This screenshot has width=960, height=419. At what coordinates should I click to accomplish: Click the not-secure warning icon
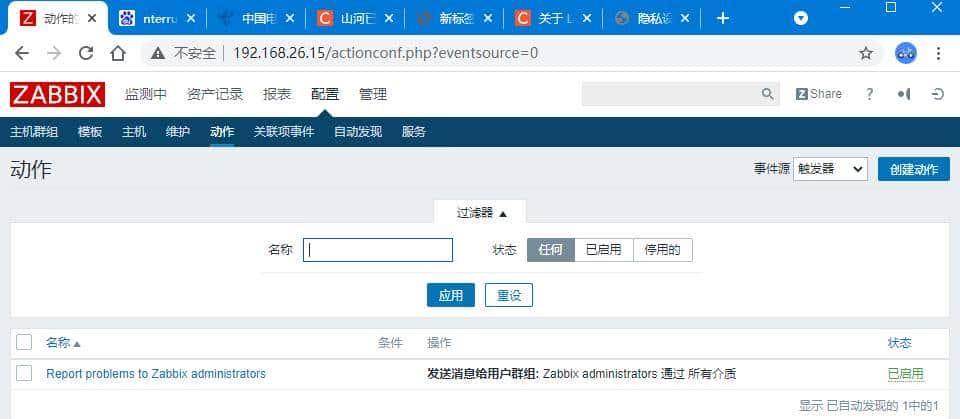(x=158, y=53)
